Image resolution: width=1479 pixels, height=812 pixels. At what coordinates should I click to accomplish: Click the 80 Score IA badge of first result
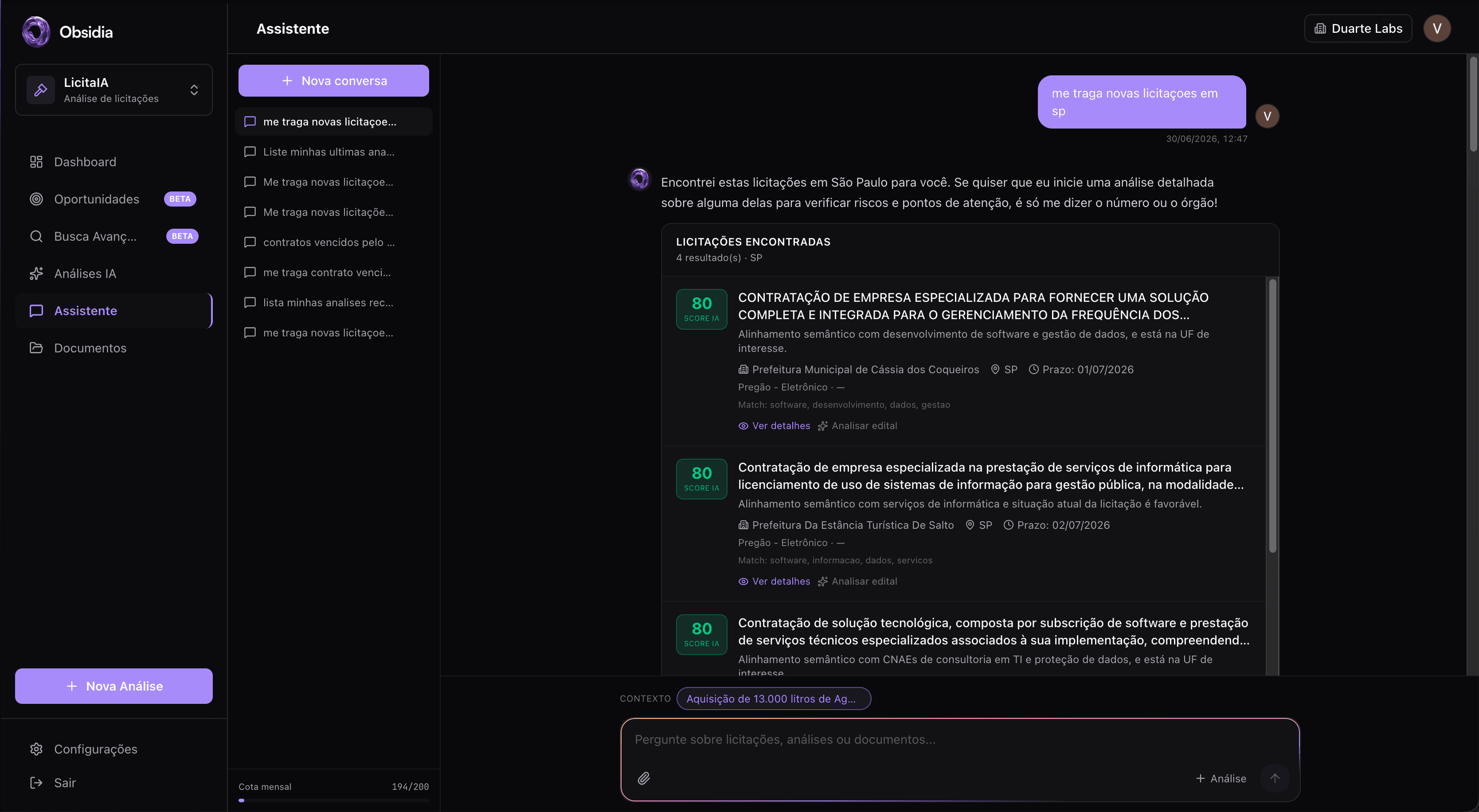[x=702, y=309]
